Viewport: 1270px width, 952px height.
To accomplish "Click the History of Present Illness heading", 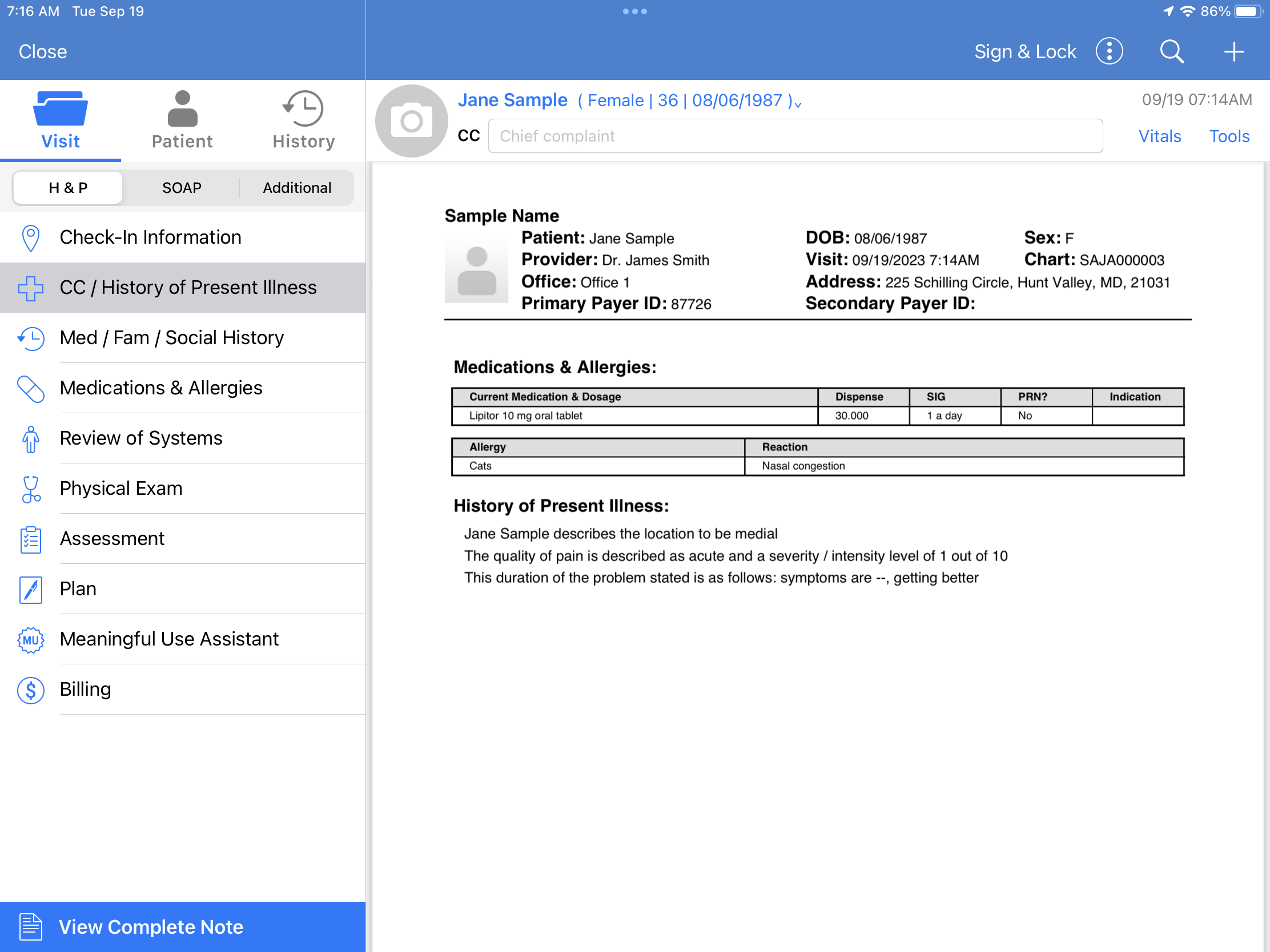I will [x=561, y=506].
